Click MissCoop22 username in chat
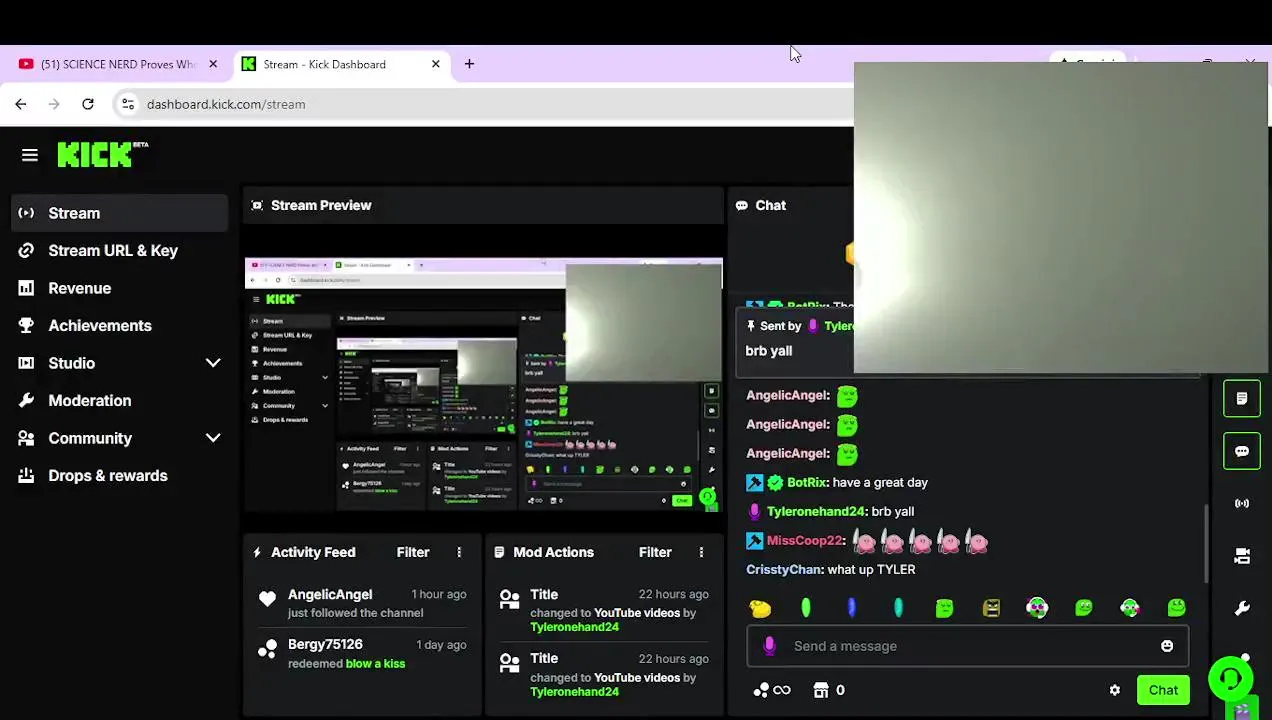Image resolution: width=1272 pixels, height=720 pixels. [804, 540]
